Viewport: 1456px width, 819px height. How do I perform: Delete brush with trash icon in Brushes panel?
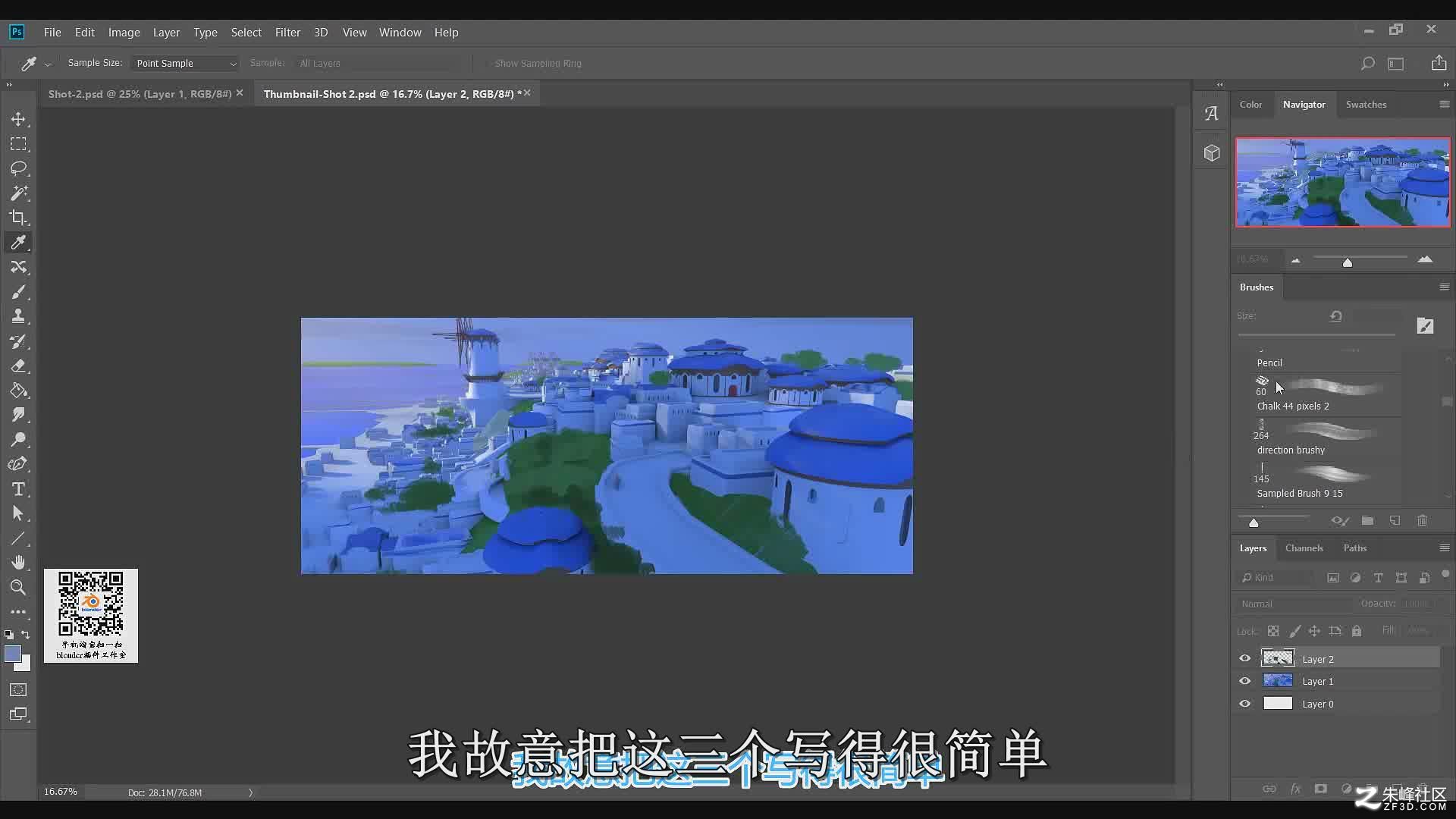(x=1422, y=521)
